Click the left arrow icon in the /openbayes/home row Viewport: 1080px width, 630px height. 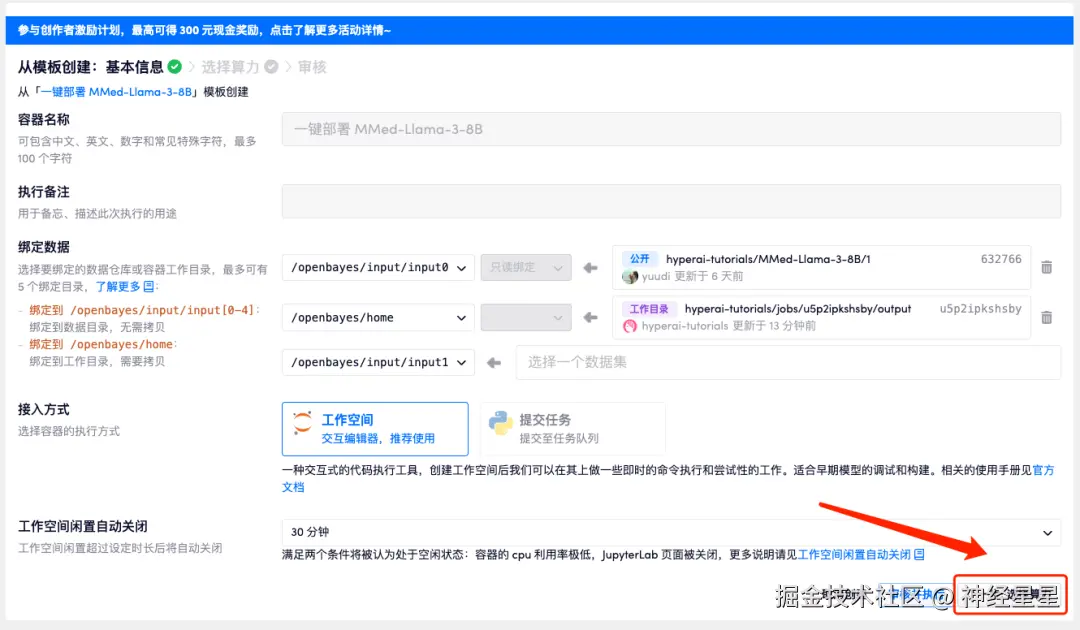(590, 317)
